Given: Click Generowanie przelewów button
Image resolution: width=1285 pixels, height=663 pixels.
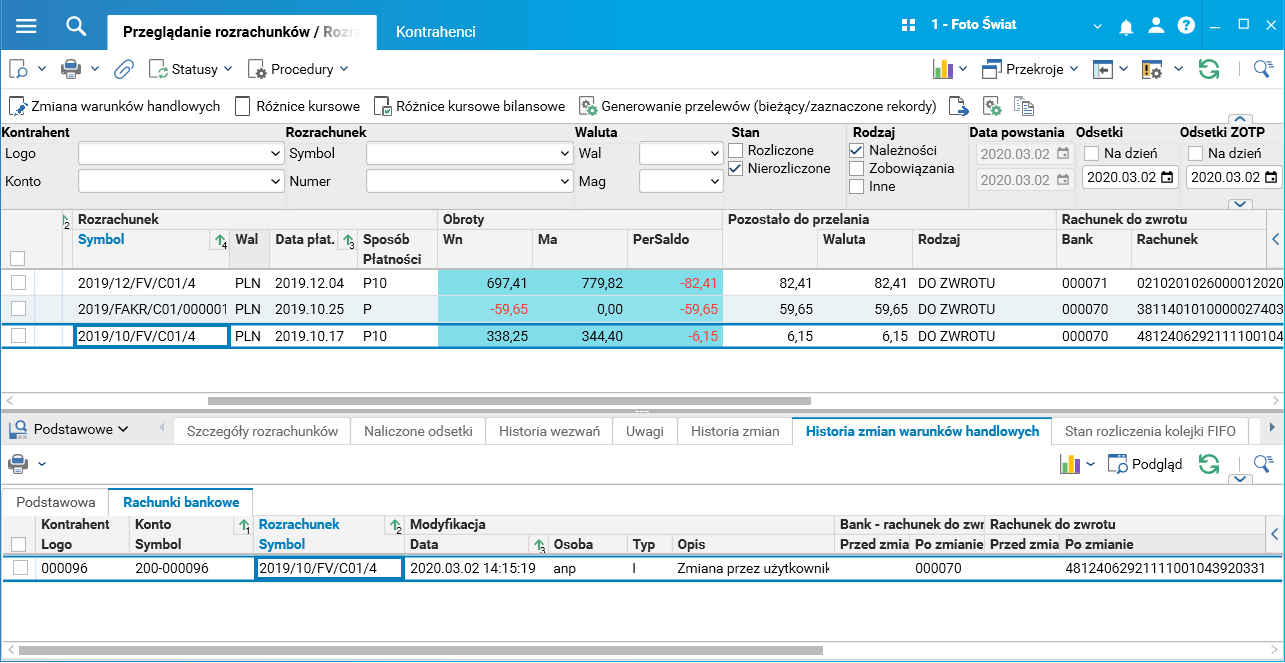Looking at the screenshot, I should click(758, 106).
